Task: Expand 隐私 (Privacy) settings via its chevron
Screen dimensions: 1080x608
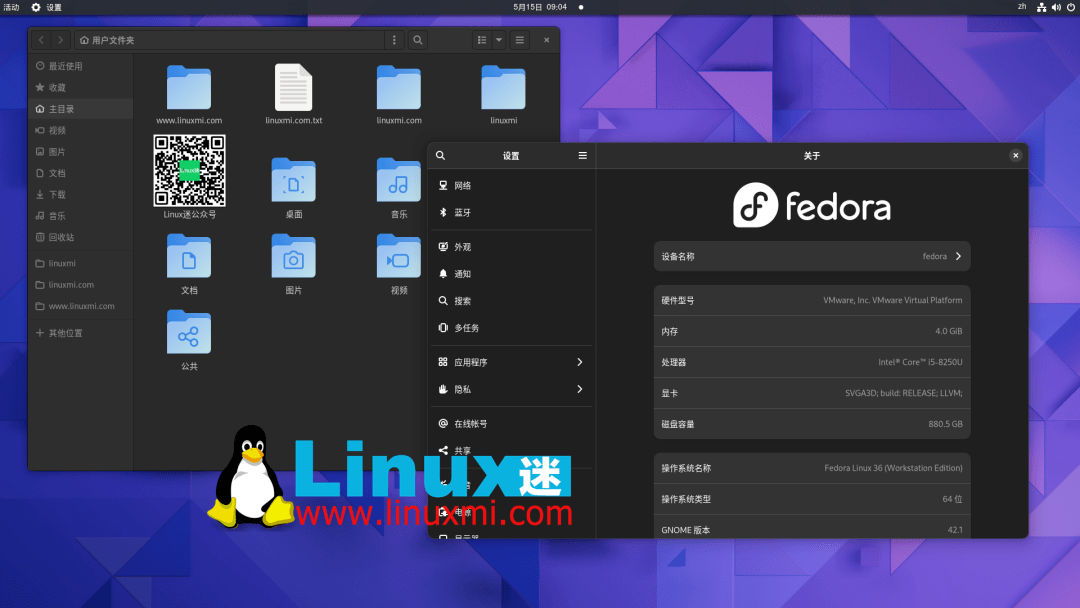Action: coord(579,389)
